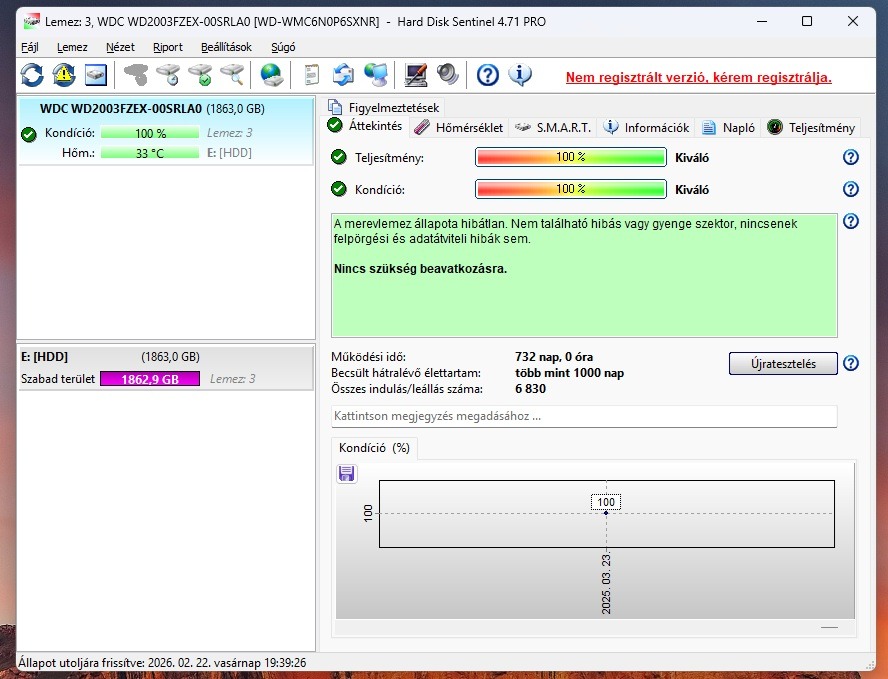Screen dimensions: 888x679
Task: Select the E: [HDD] partition entry
Action: point(166,368)
